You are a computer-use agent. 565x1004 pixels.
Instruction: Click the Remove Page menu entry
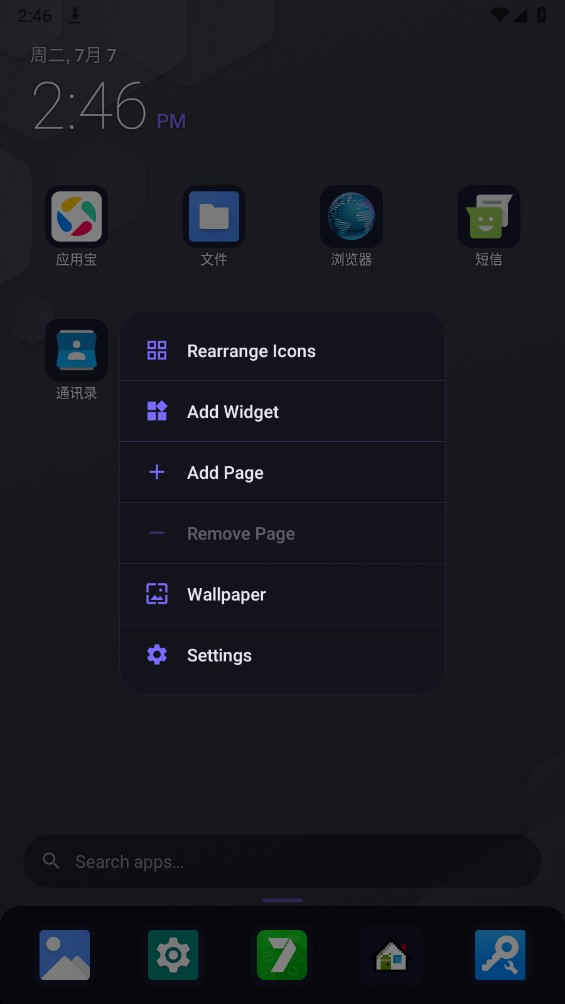coord(282,533)
